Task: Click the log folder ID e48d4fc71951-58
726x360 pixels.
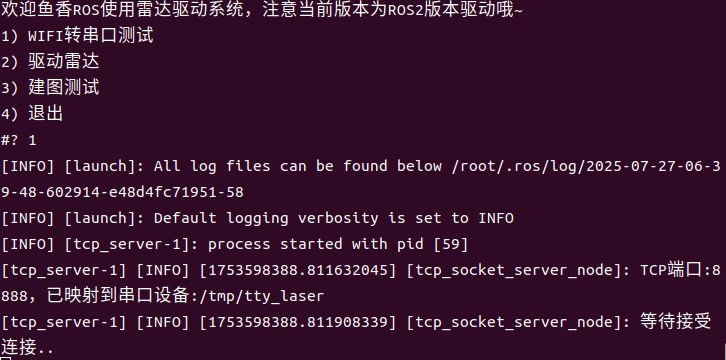Action: tap(176, 192)
